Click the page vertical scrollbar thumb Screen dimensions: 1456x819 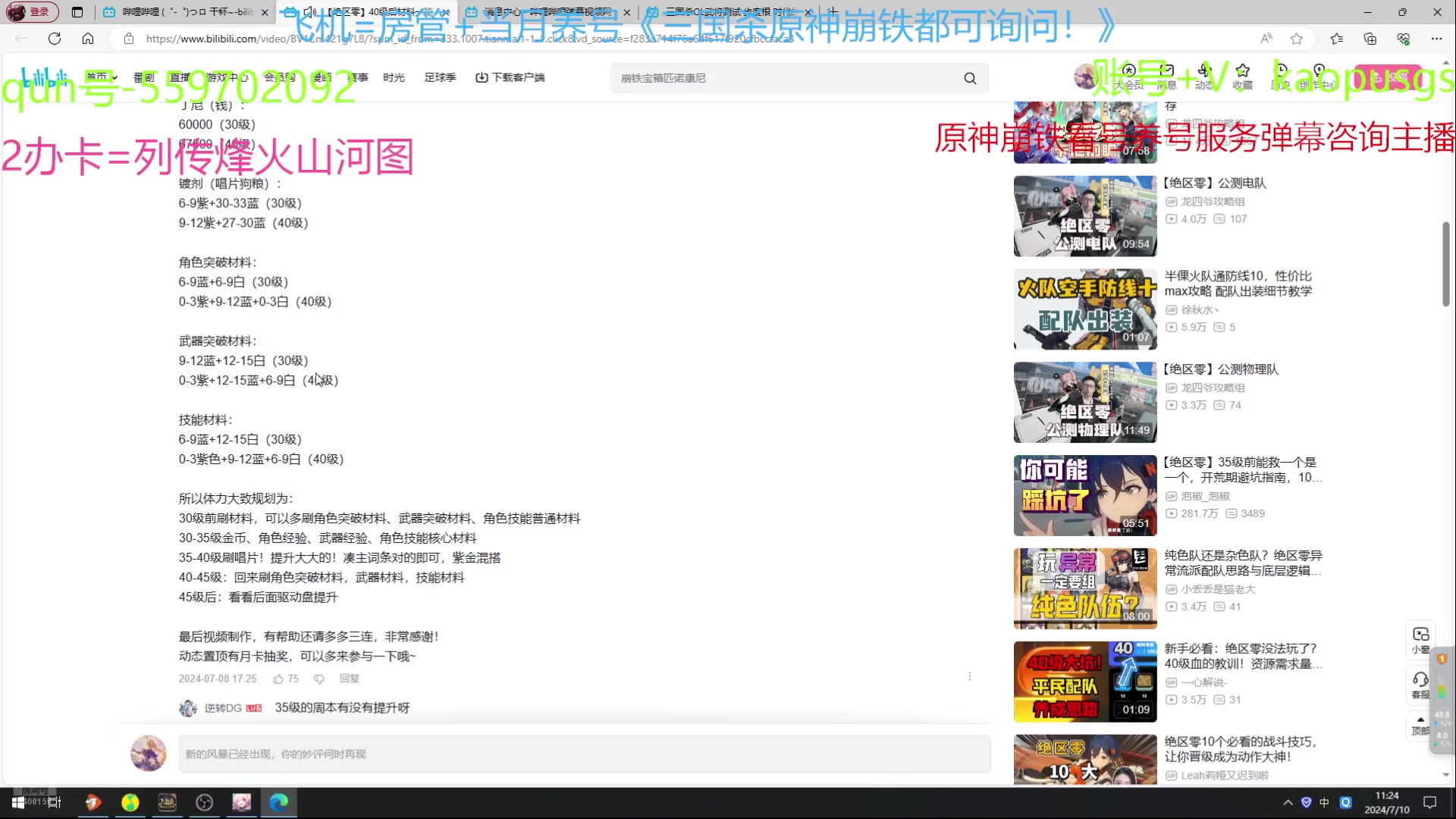tap(1445, 264)
